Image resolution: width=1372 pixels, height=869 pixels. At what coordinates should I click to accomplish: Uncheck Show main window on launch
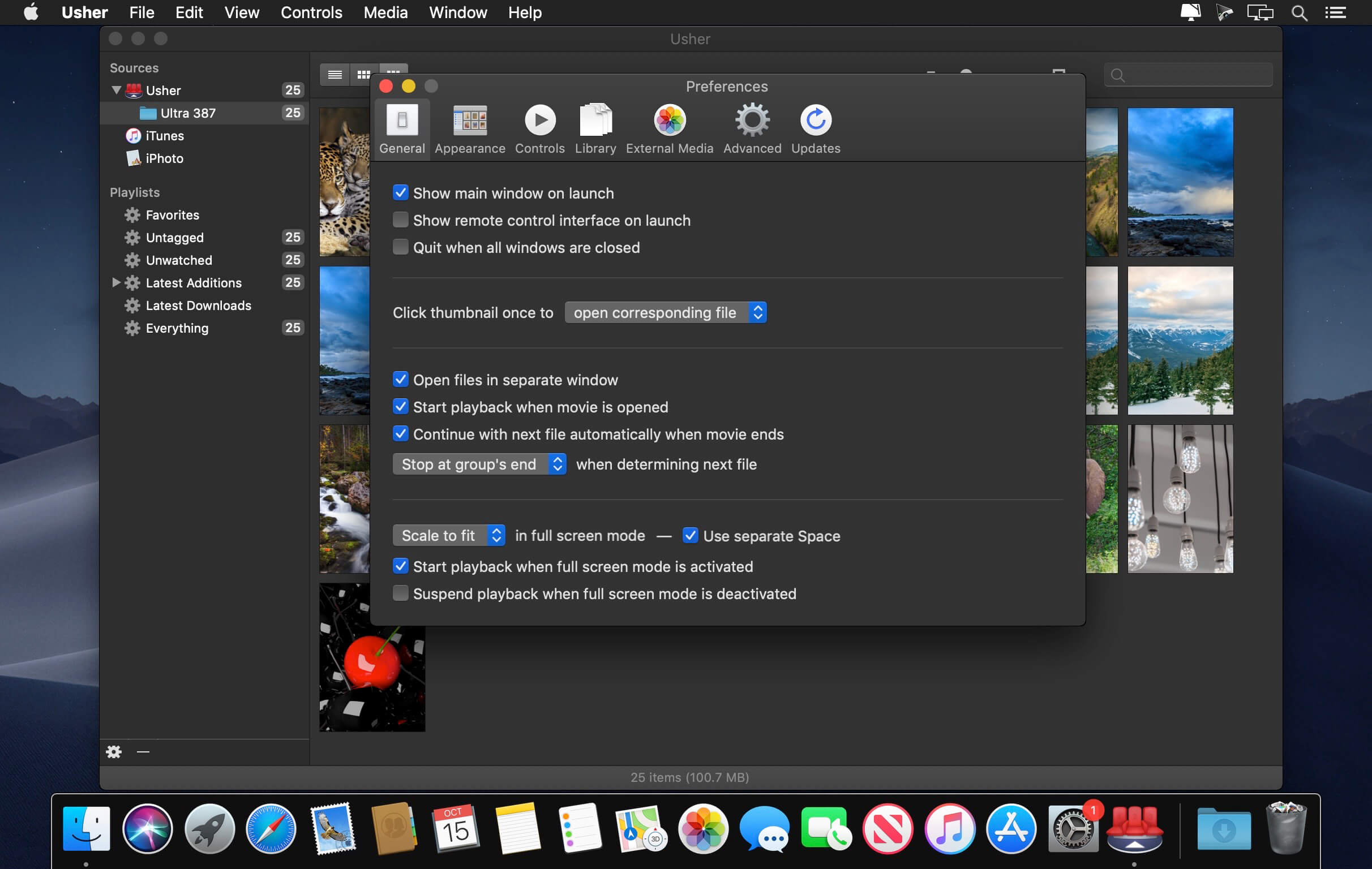tap(401, 193)
